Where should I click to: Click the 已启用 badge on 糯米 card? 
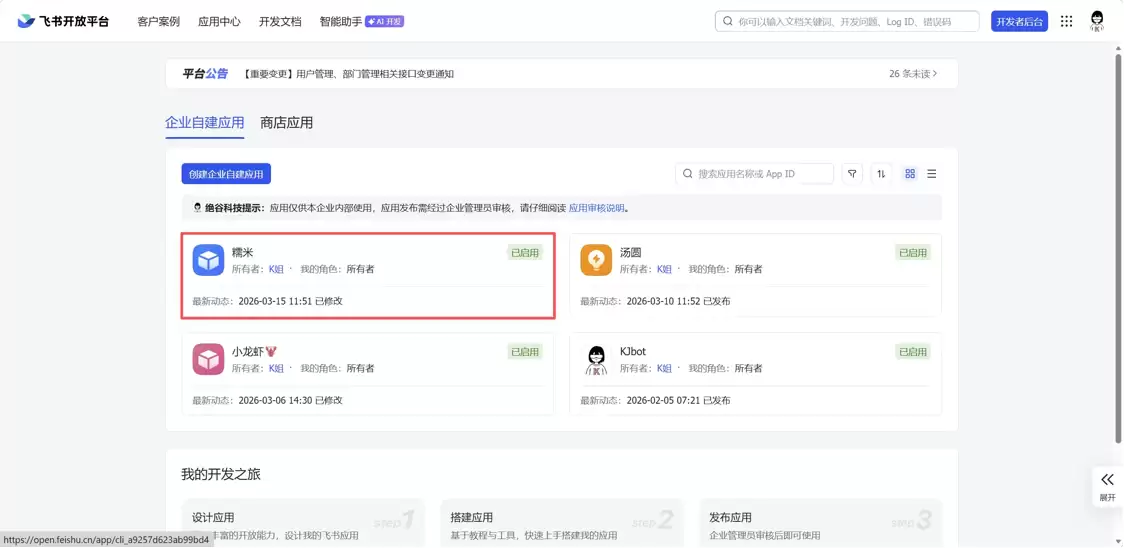click(525, 252)
